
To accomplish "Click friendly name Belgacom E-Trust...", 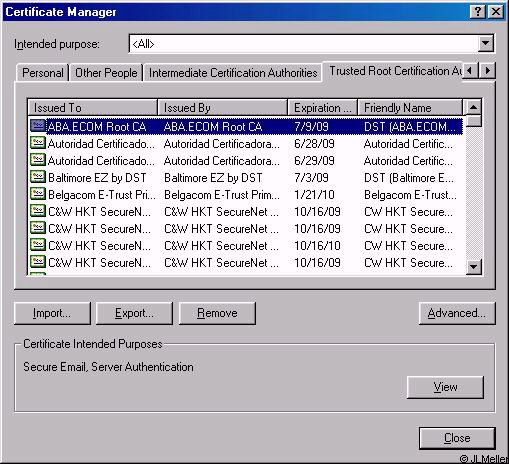I will pos(410,195).
